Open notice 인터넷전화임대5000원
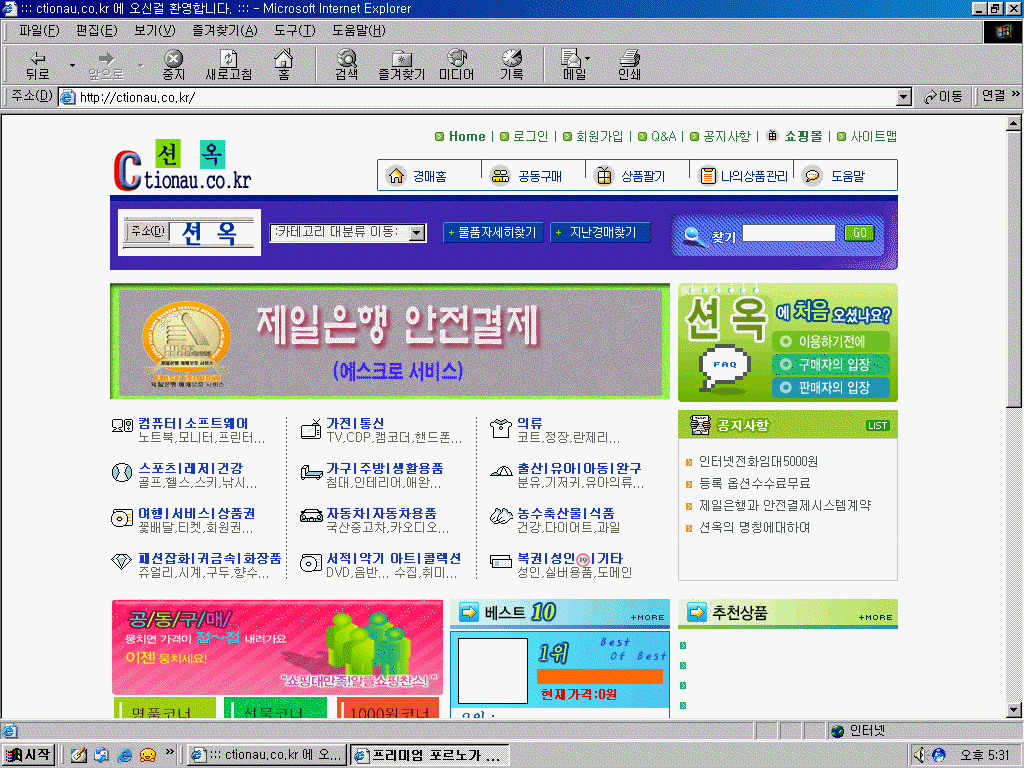Image resolution: width=1024 pixels, height=768 pixels. [x=758, y=462]
